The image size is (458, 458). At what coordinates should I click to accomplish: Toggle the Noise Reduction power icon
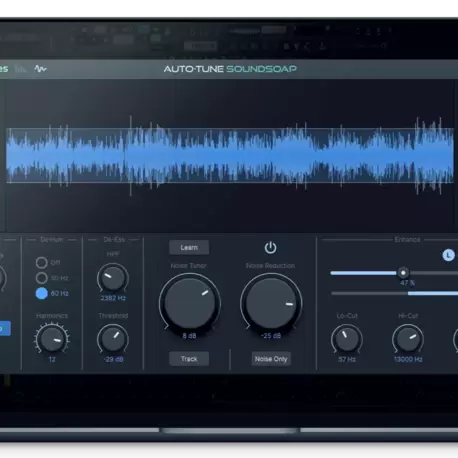coord(270,248)
